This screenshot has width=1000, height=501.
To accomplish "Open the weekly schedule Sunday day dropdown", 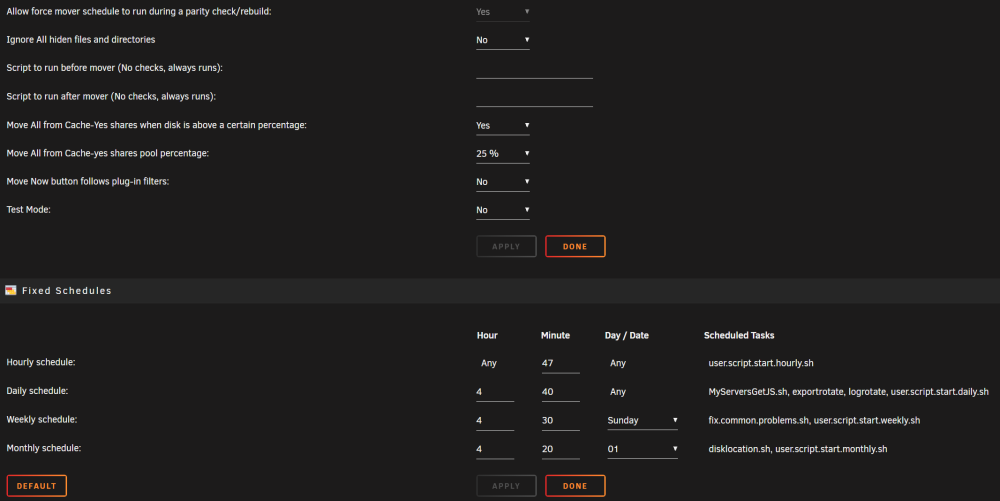I will [x=642, y=421].
